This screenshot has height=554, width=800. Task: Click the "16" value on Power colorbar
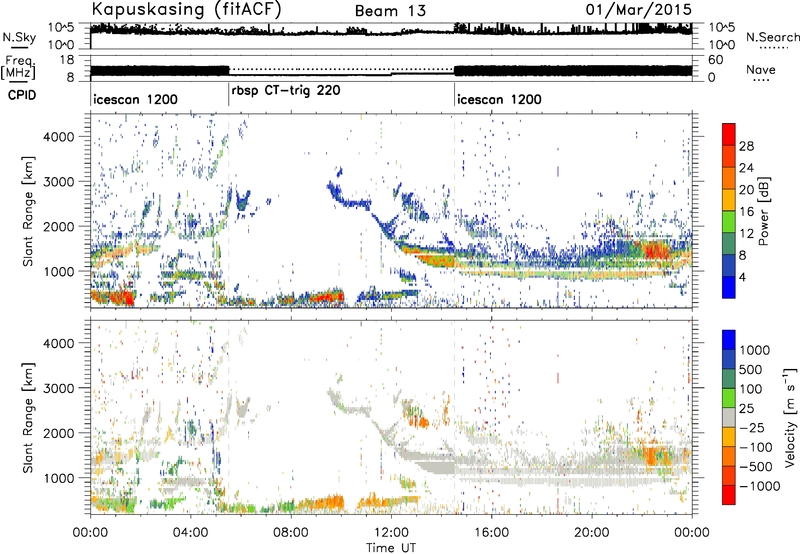tap(746, 212)
